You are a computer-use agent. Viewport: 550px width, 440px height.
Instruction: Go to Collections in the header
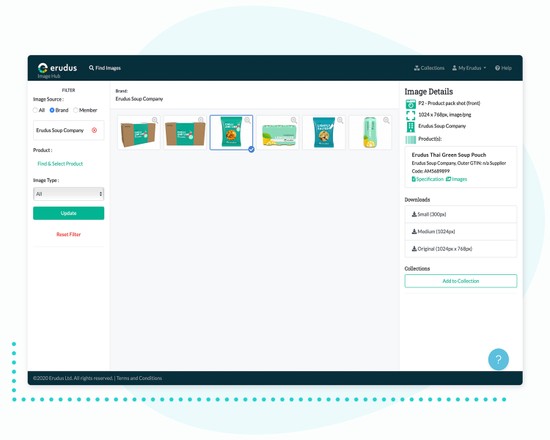pyautogui.click(x=429, y=68)
